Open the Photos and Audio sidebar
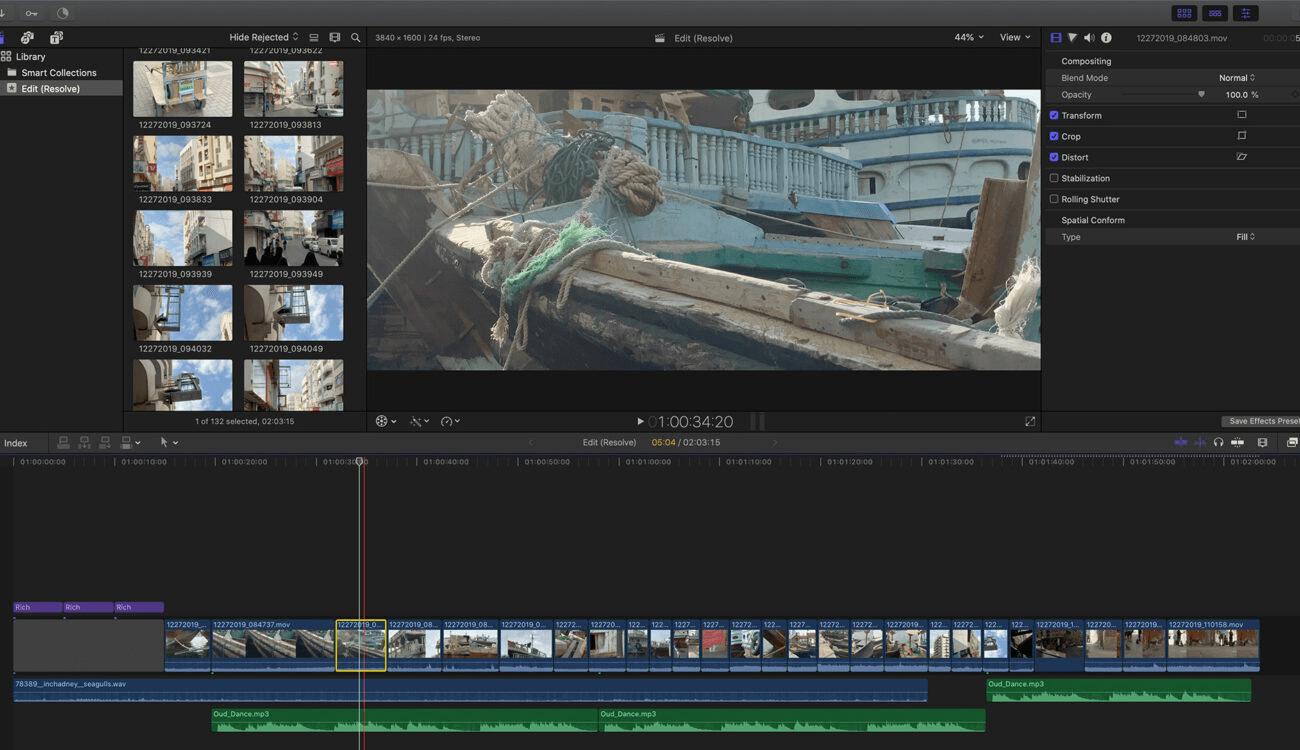The image size is (1300, 750). point(27,37)
